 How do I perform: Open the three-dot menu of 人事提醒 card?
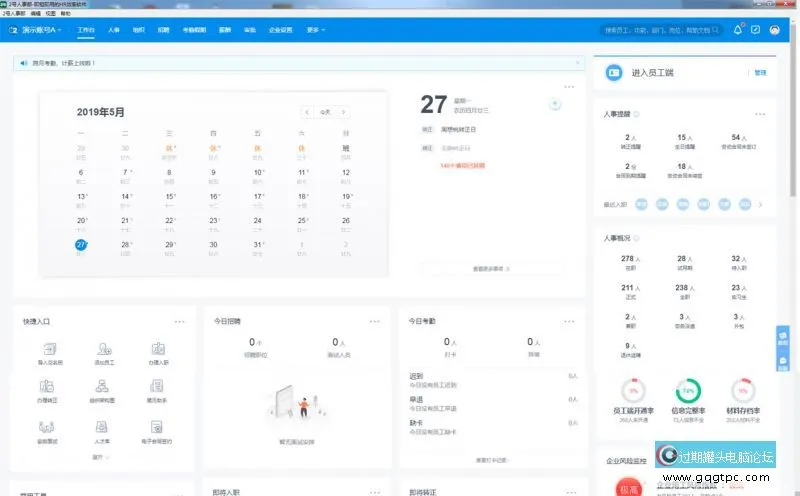(760, 114)
